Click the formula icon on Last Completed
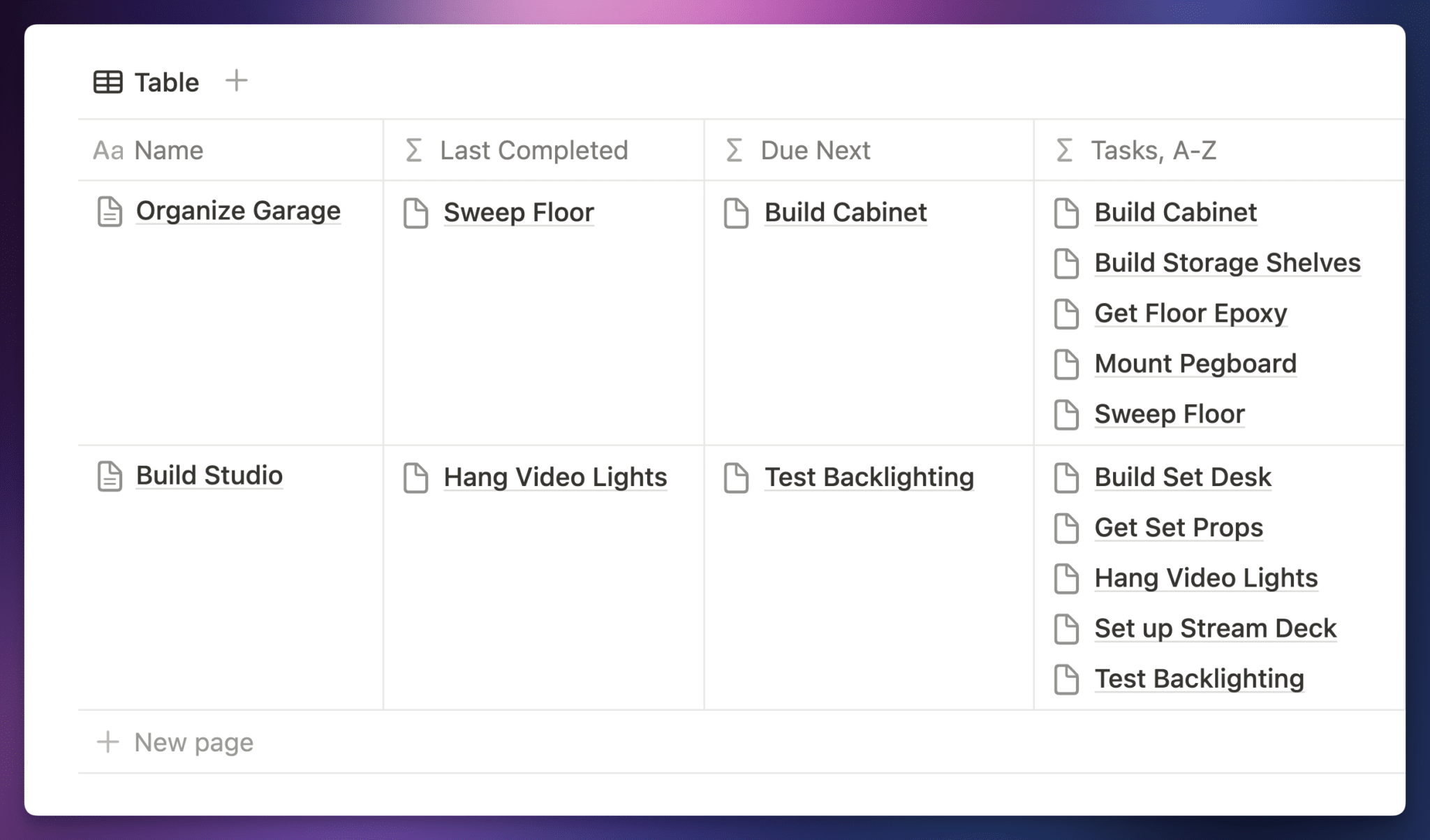1430x840 pixels. point(414,150)
